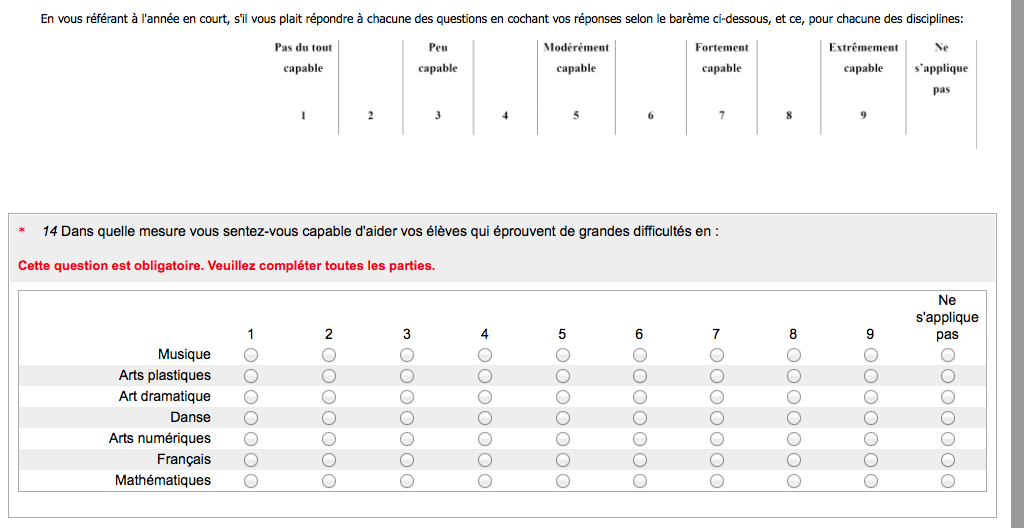Click the Musique row label
The width and height of the screenshot is (1024, 528).
(x=184, y=354)
